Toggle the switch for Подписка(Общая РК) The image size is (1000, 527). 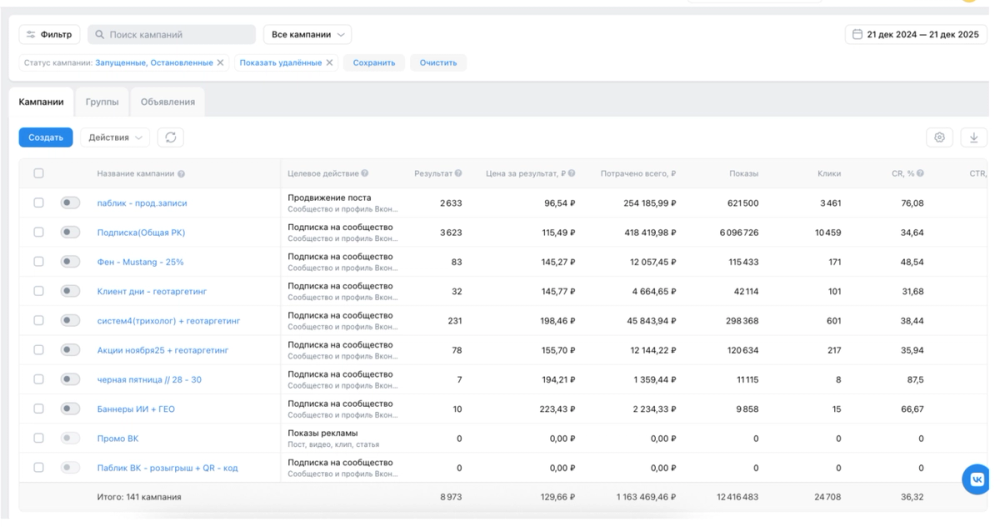[70, 232]
